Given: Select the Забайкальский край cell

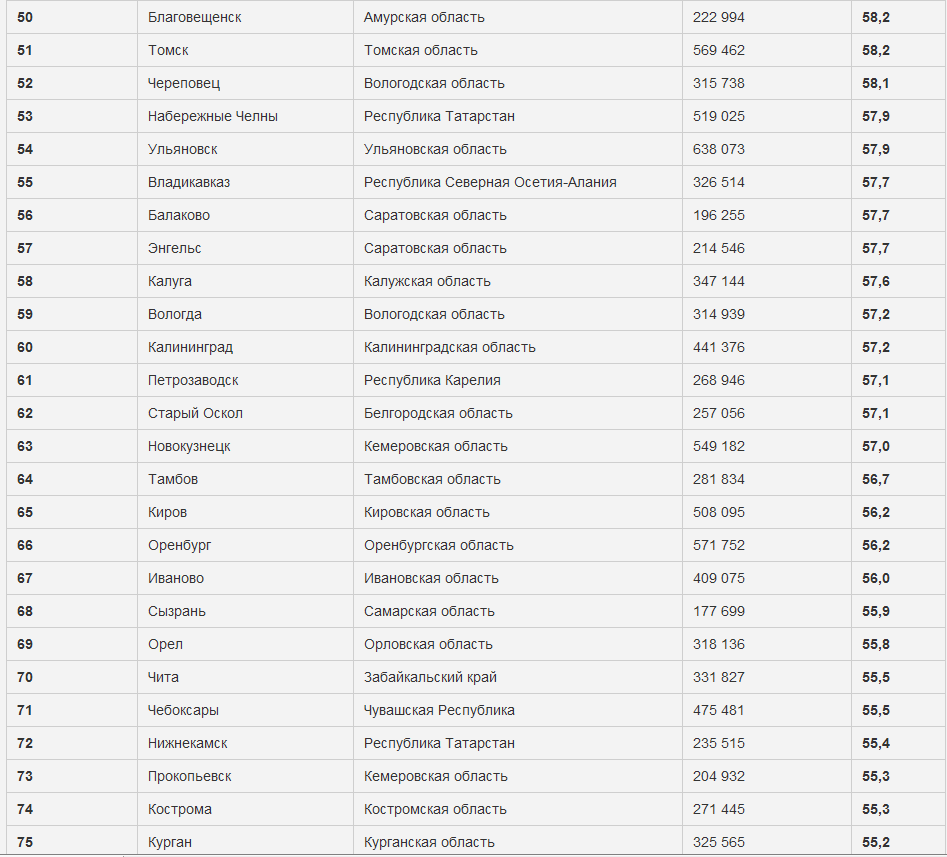Looking at the screenshot, I should coord(430,677).
